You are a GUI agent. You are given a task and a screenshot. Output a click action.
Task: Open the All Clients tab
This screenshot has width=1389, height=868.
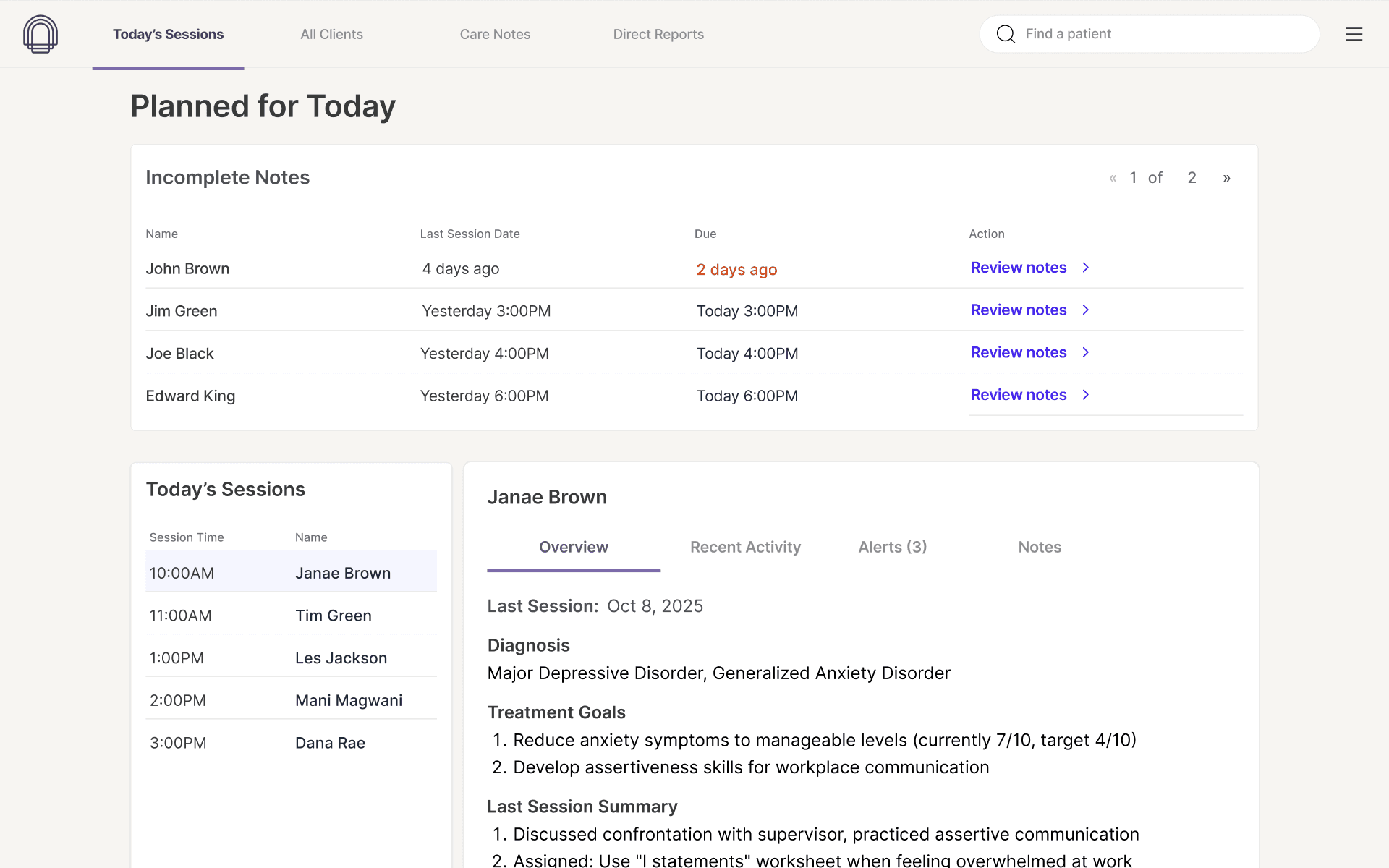(331, 34)
